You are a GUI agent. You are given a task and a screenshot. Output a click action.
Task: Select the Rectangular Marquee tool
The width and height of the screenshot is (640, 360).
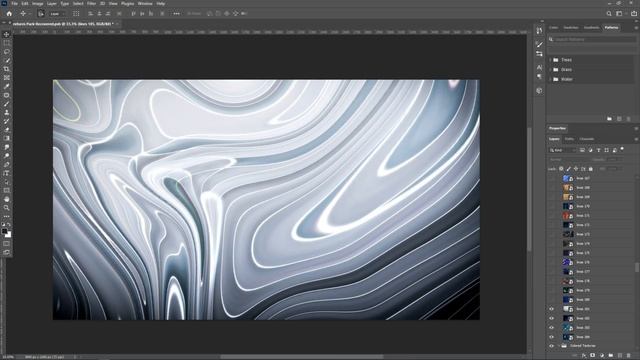point(7,43)
